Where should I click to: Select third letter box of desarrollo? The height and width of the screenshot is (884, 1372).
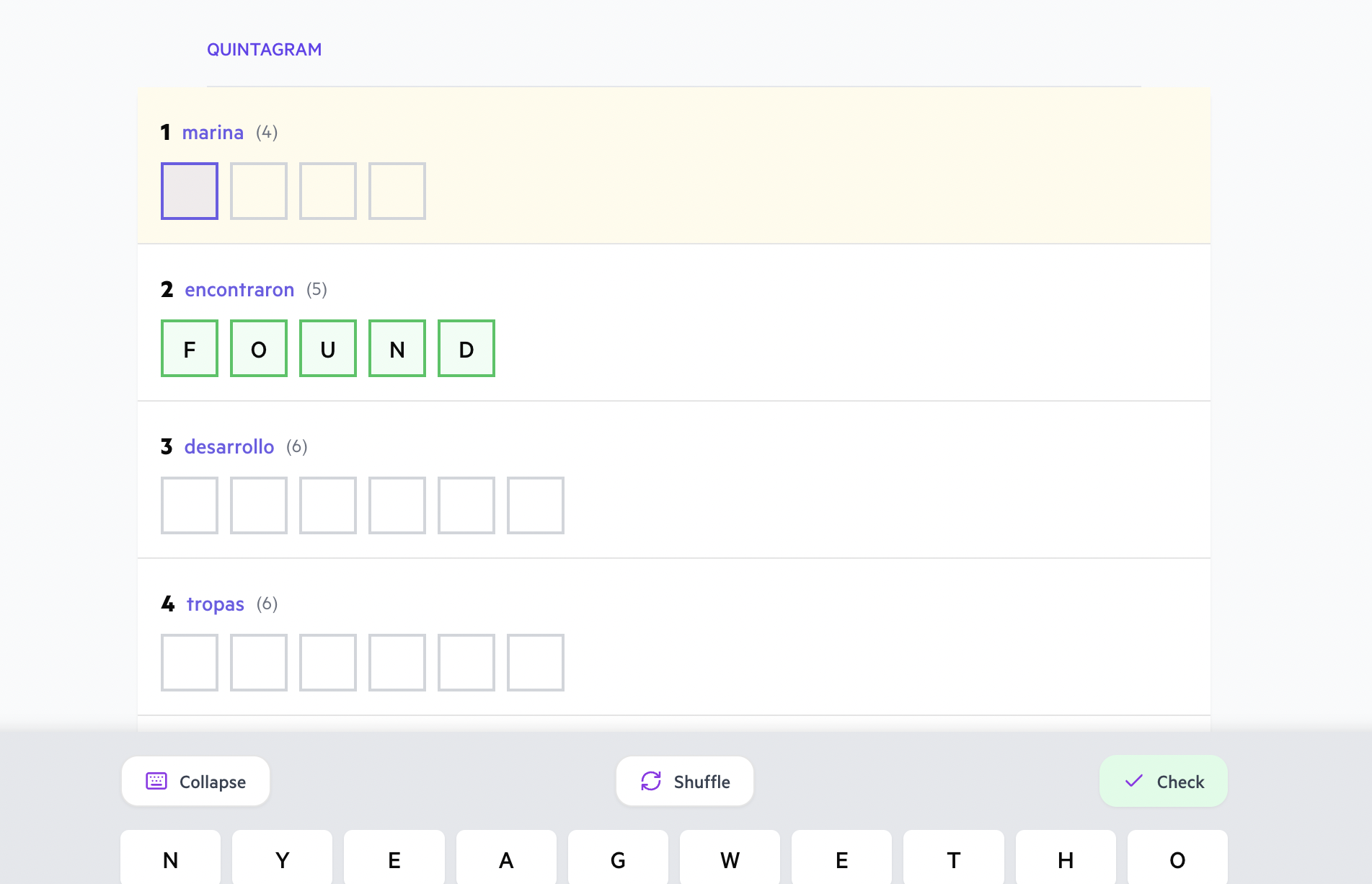[x=328, y=505]
